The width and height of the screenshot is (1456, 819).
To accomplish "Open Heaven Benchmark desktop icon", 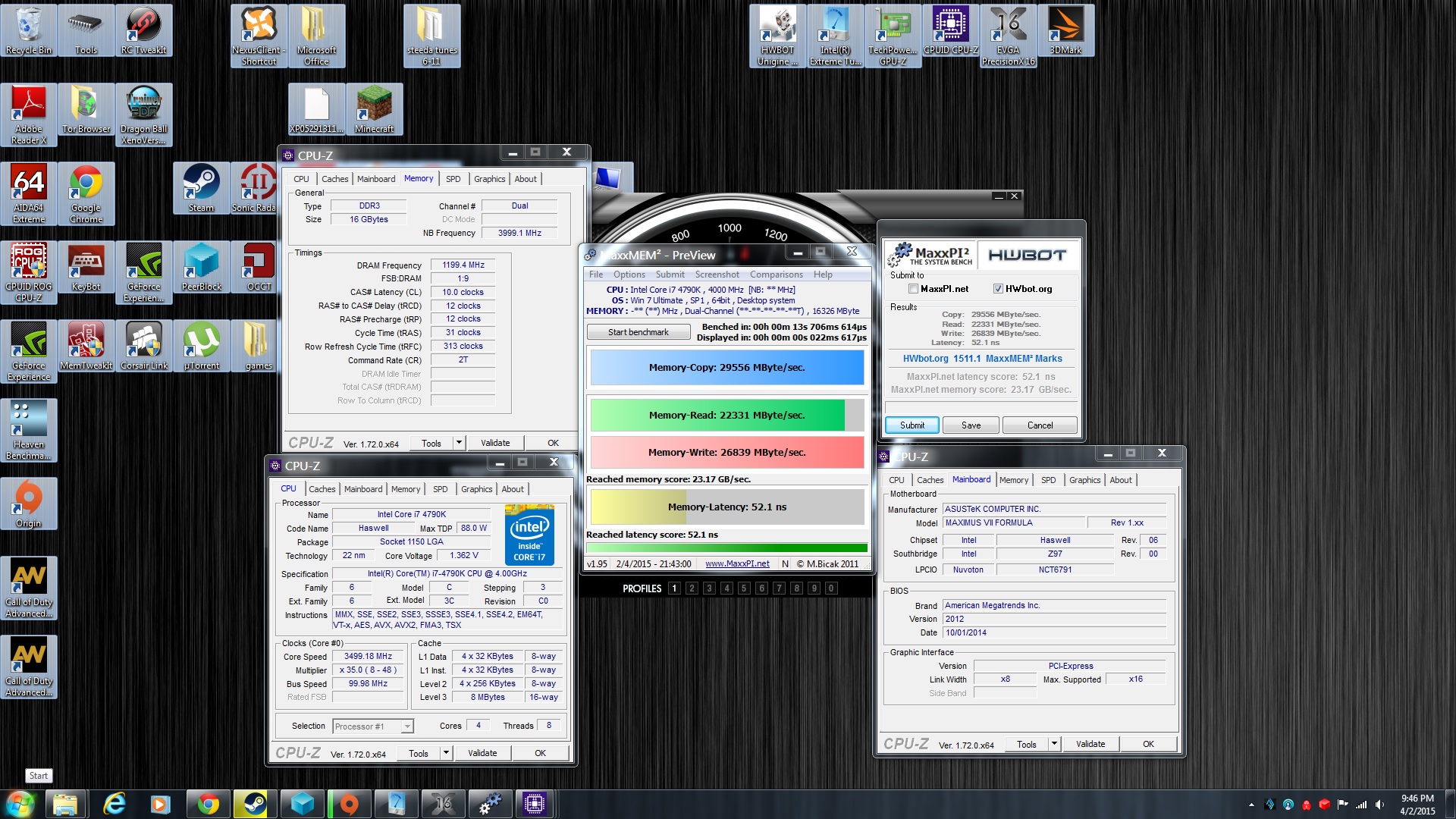I will 29,430.
